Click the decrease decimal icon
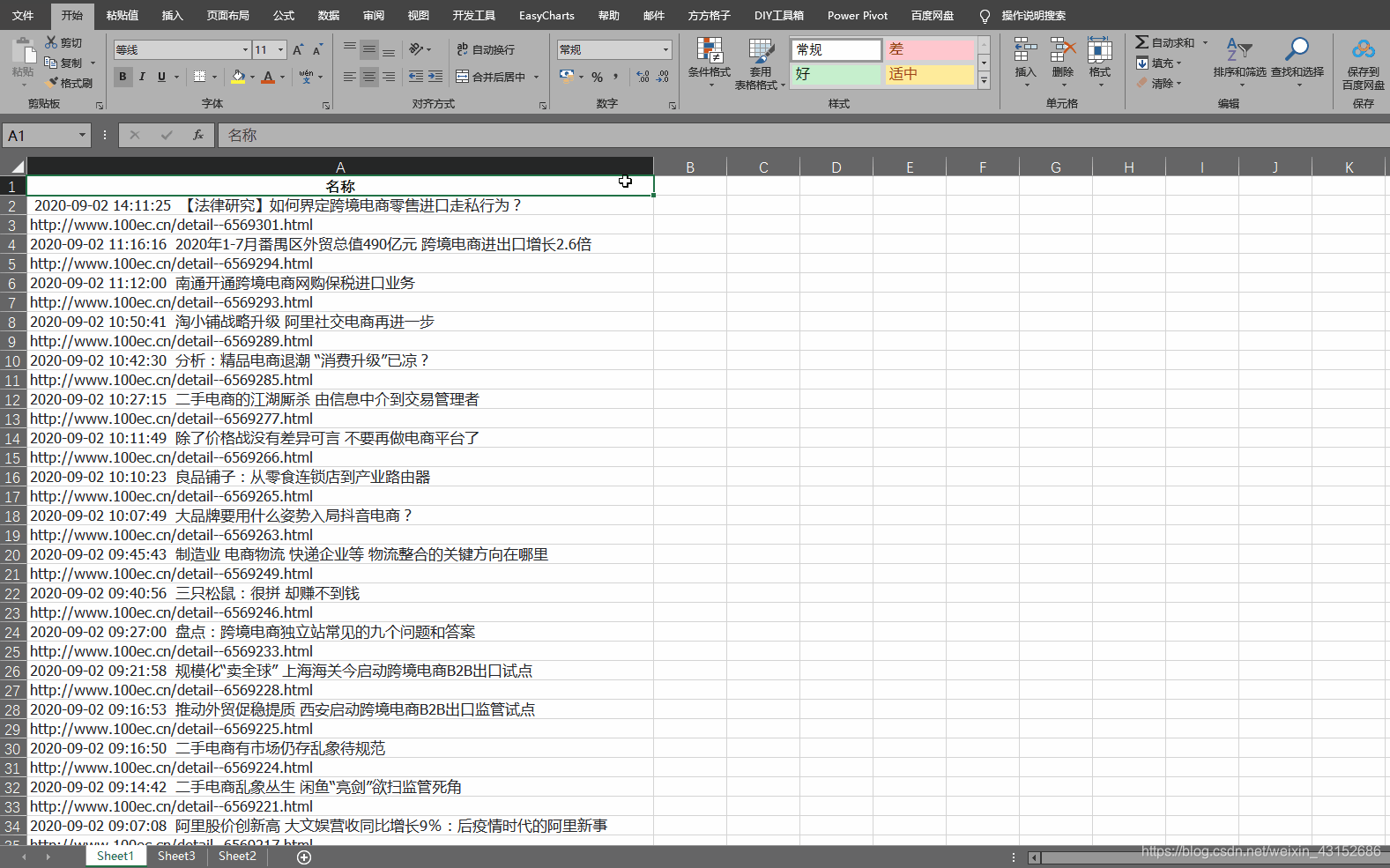 pos(663,77)
